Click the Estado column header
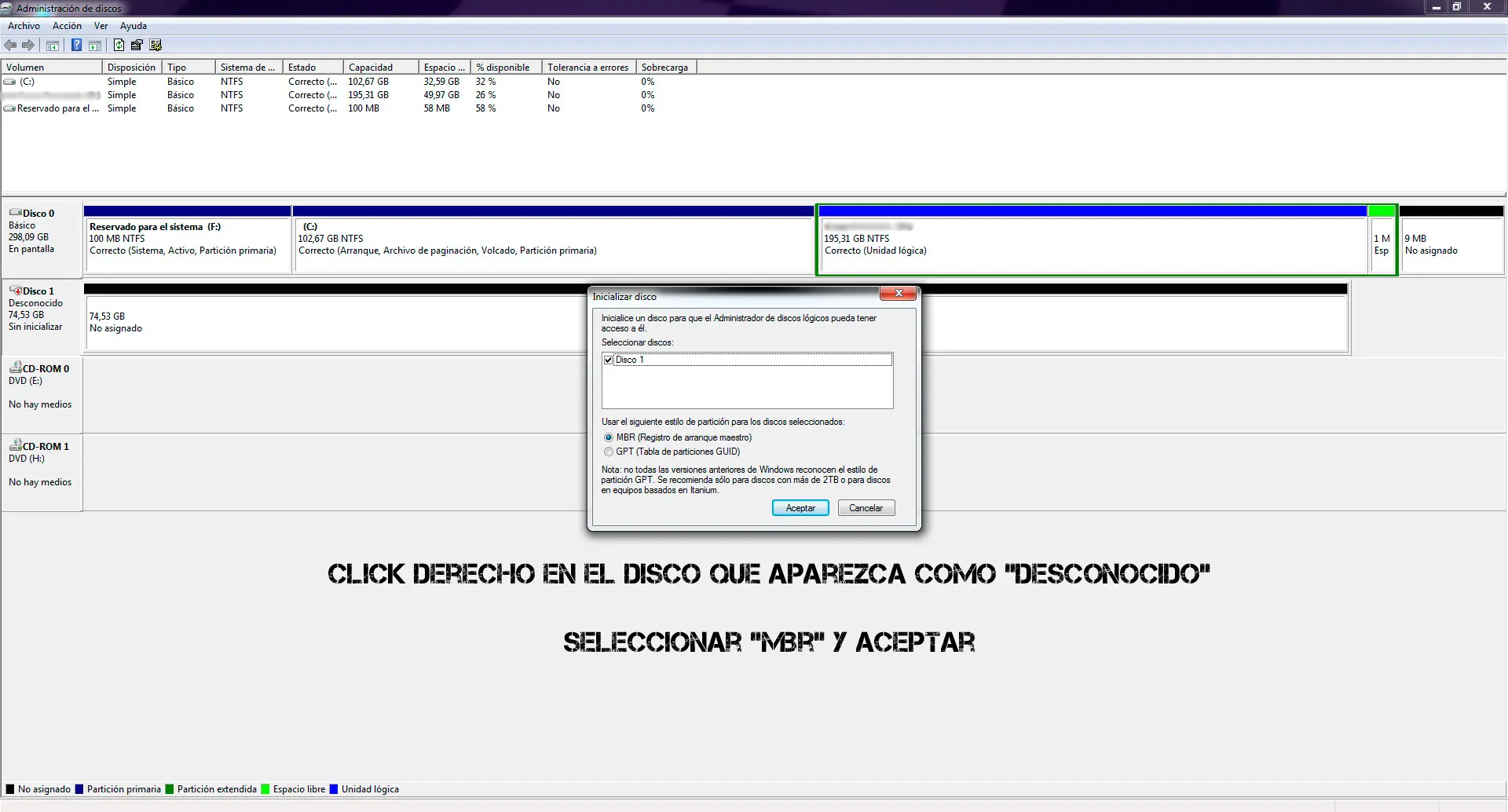 [313, 68]
